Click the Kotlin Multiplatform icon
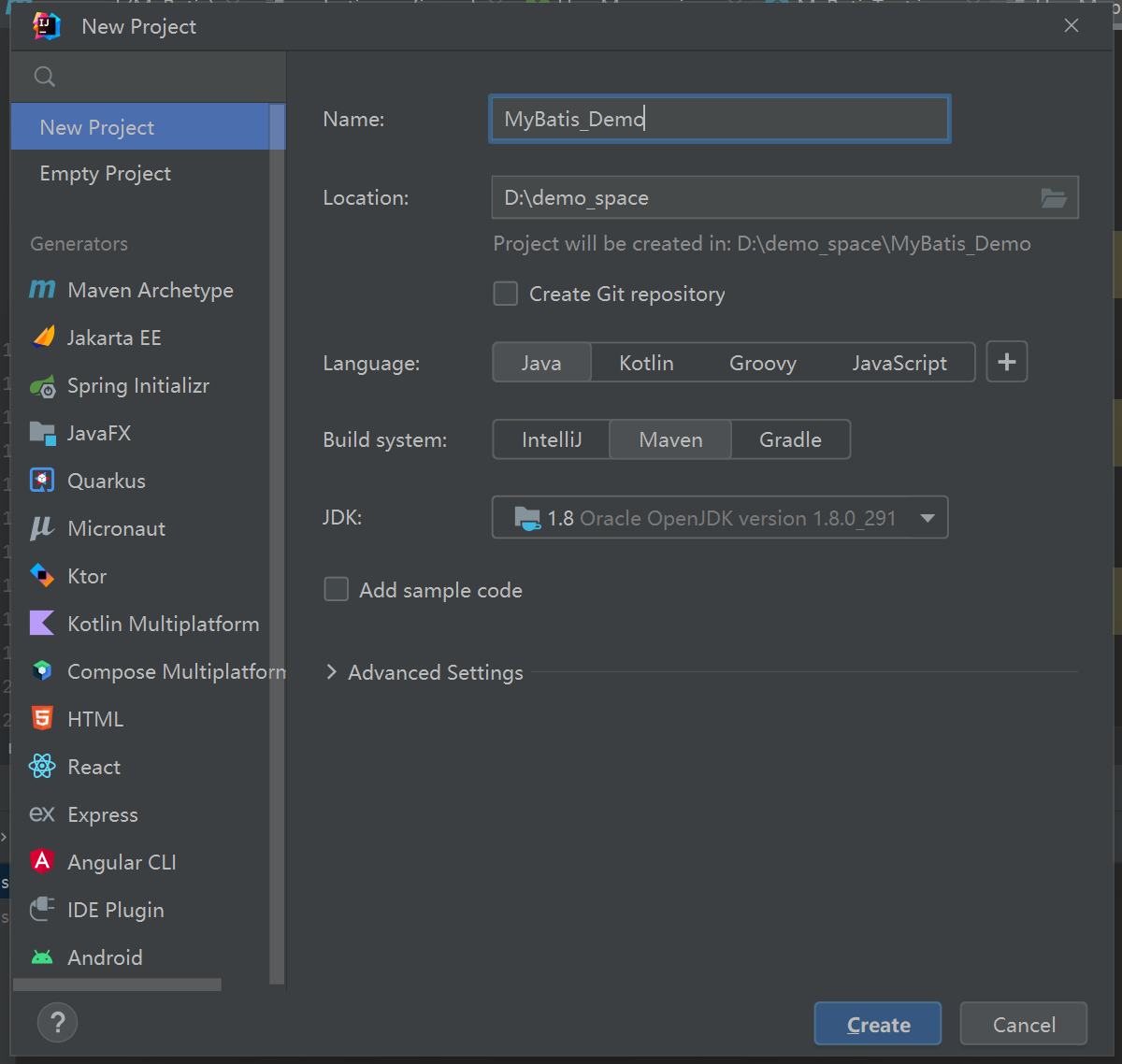The image size is (1122, 1064). [x=42, y=623]
